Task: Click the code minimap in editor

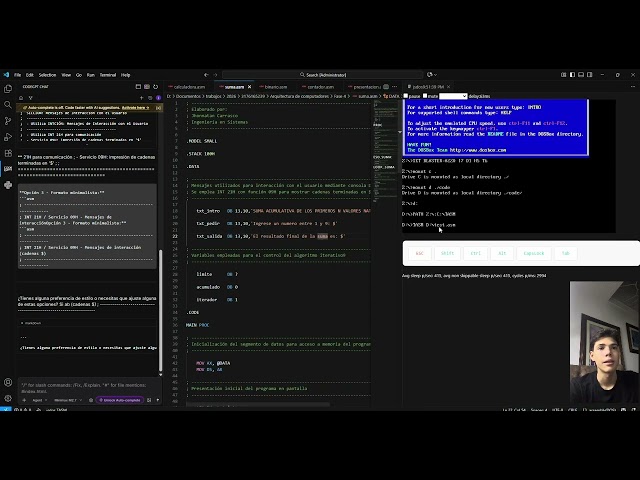Action: coord(385,151)
